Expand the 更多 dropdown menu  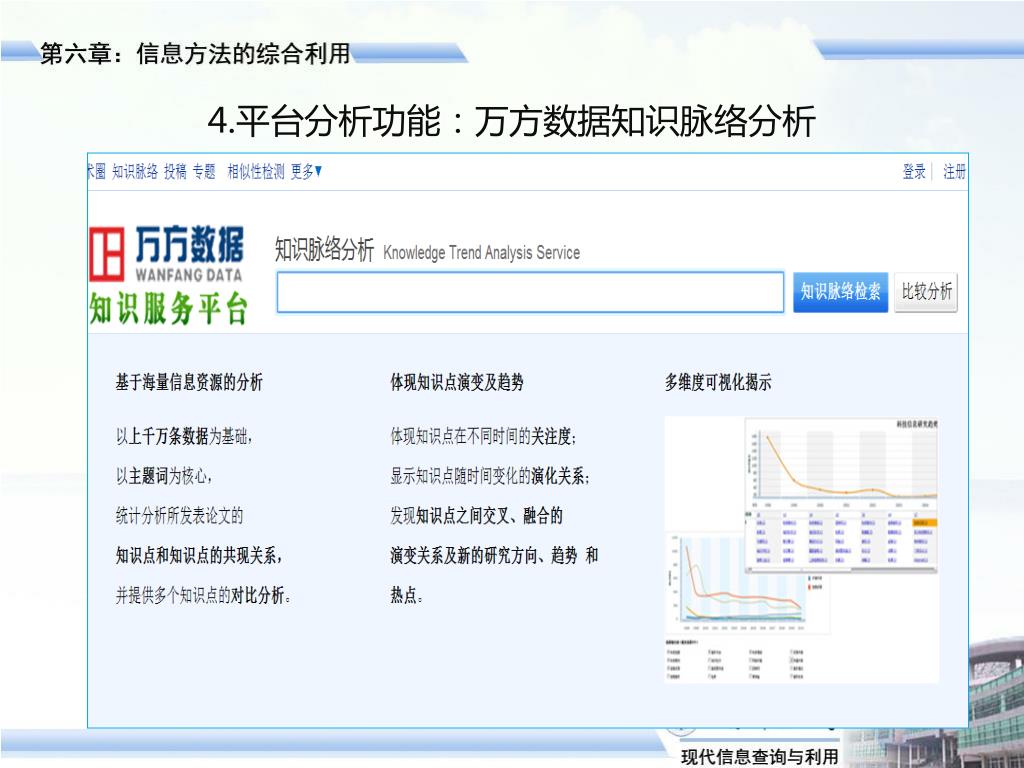[306, 172]
